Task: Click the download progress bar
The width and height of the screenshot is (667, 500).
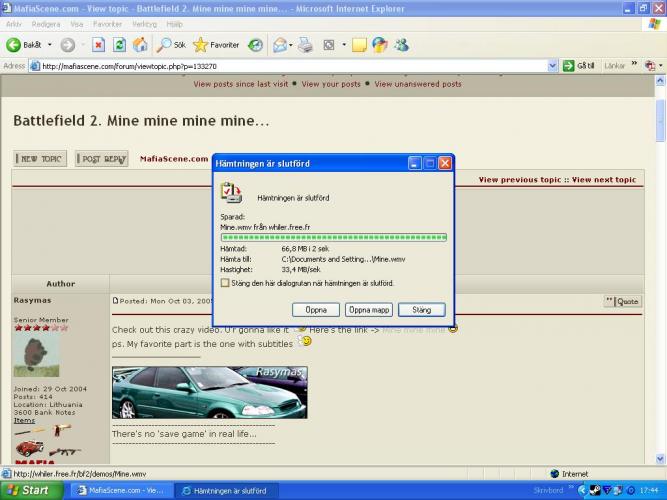Action: point(333,237)
